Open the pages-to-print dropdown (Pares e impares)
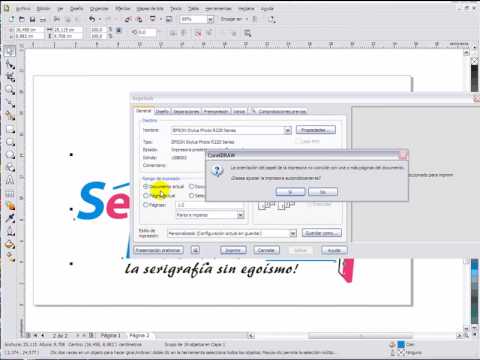The width and height of the screenshot is (480, 360). tap(240, 215)
